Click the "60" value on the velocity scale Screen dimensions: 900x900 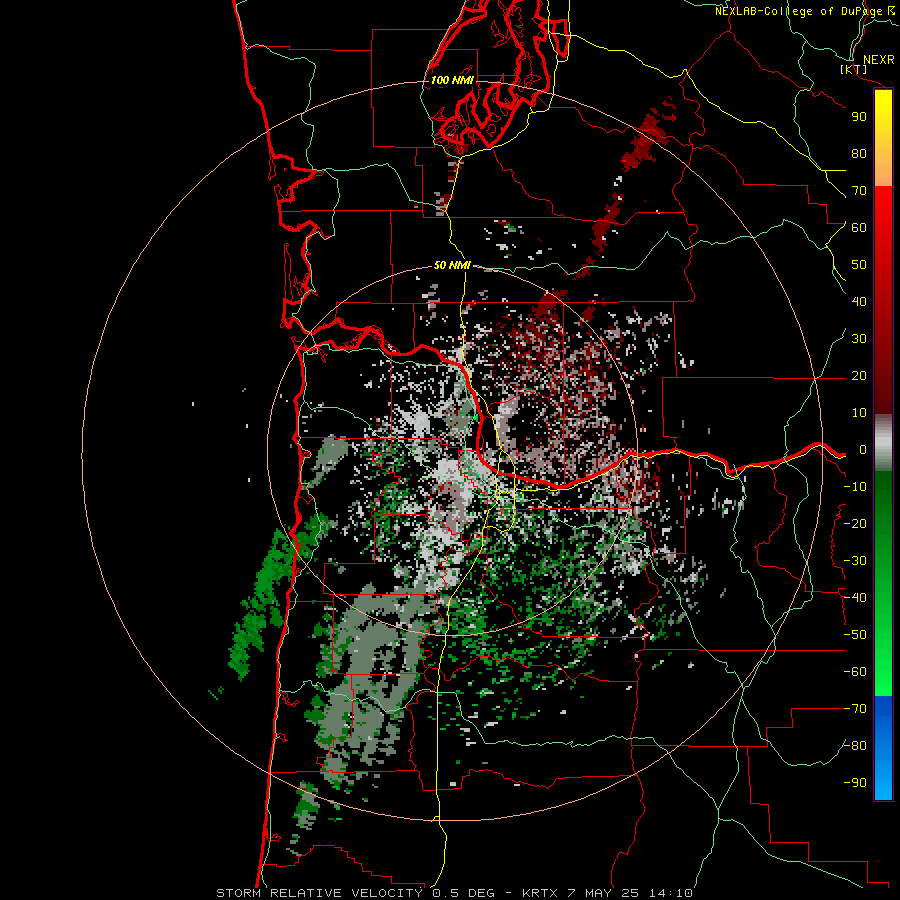coord(859,228)
